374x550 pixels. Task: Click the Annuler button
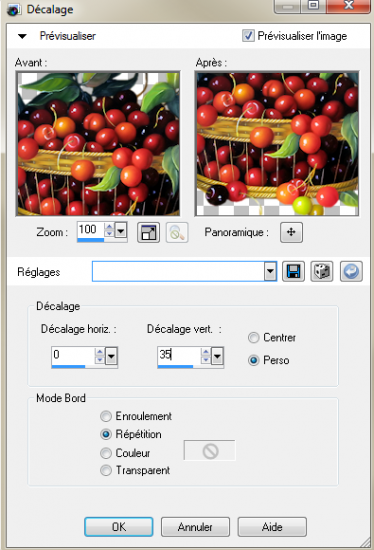(195, 527)
